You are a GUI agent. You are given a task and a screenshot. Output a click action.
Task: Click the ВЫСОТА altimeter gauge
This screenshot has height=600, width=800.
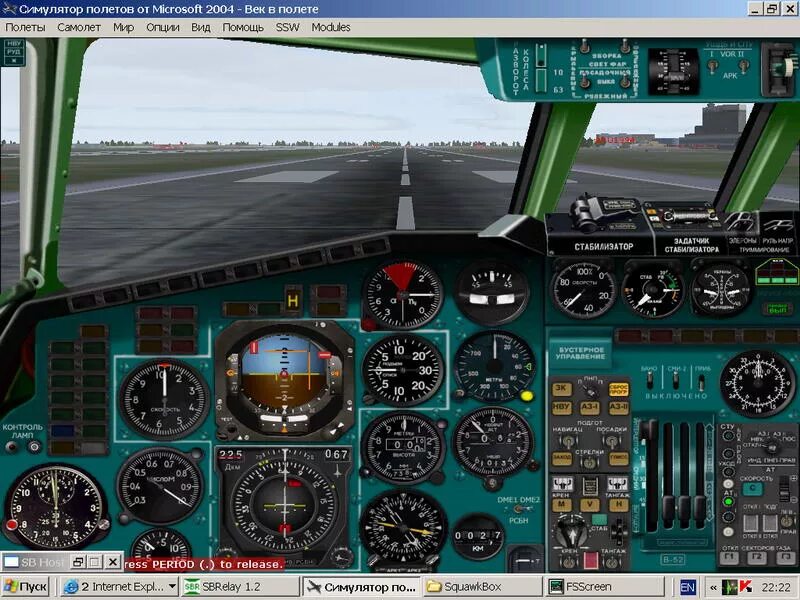click(403, 447)
